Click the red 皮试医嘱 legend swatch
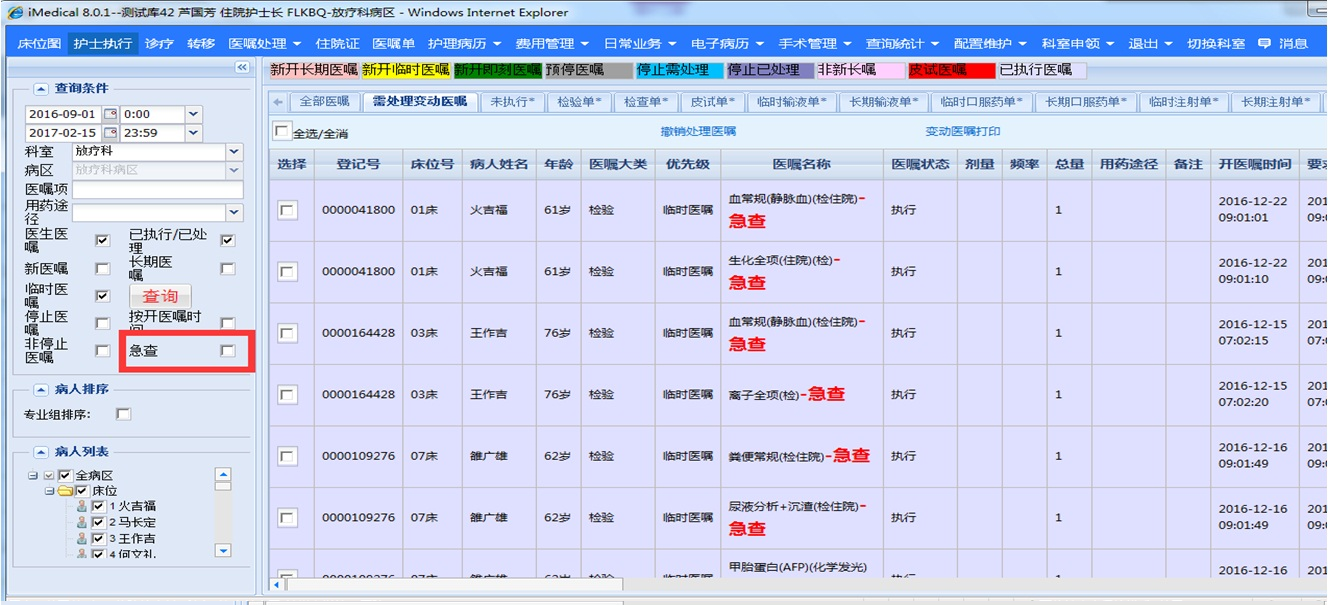The image size is (1328, 605). coord(953,70)
